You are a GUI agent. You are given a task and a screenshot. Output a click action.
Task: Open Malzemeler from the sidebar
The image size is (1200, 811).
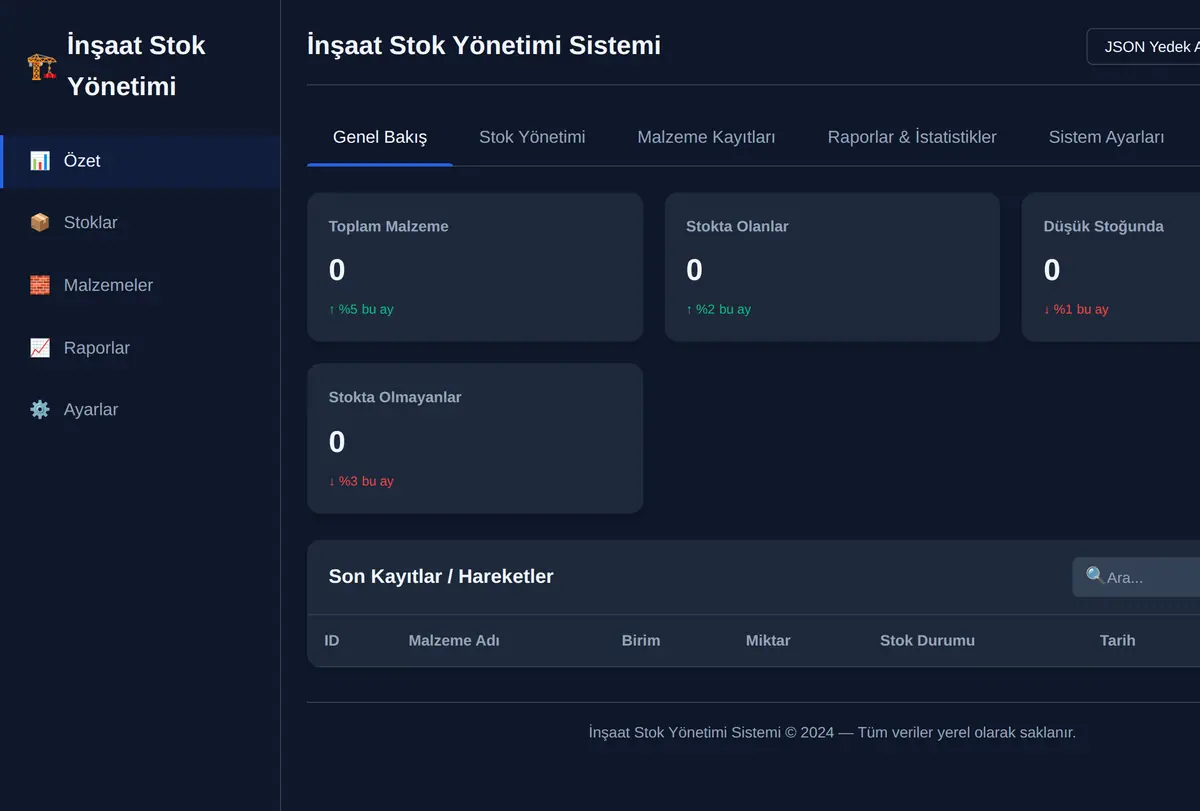(140, 286)
